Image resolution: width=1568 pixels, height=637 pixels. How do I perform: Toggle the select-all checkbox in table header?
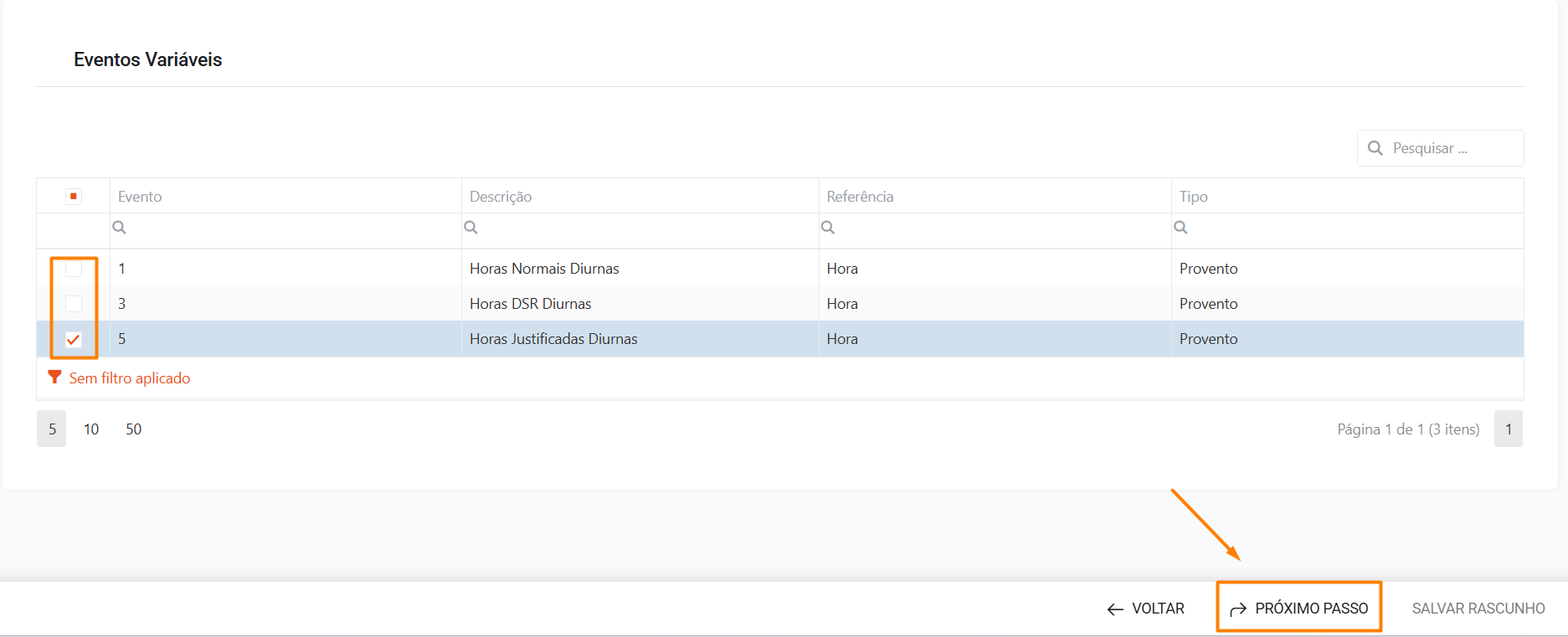74,197
